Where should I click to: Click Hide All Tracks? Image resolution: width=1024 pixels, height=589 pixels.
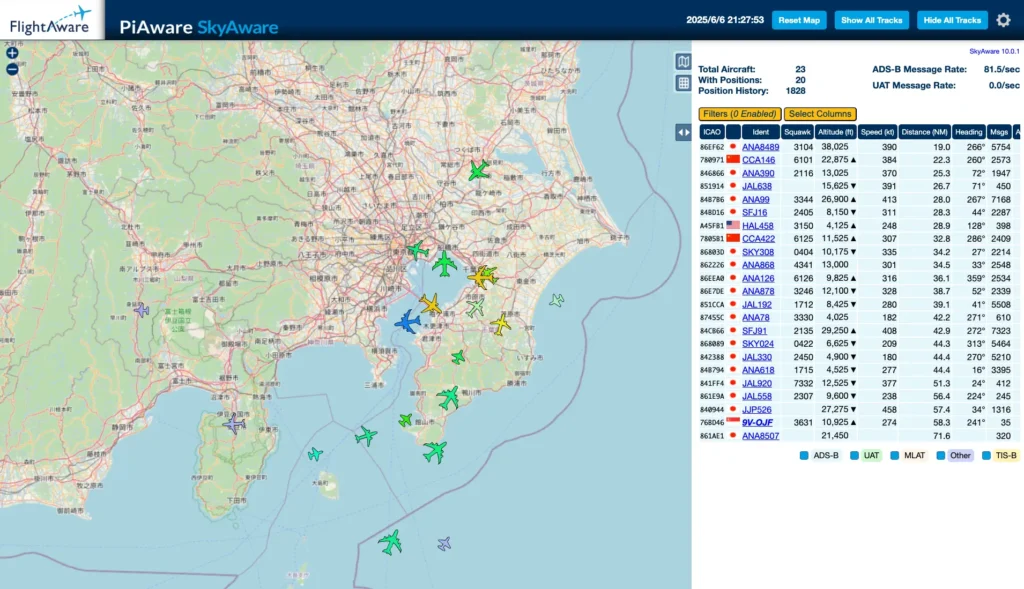pyautogui.click(x=952, y=20)
